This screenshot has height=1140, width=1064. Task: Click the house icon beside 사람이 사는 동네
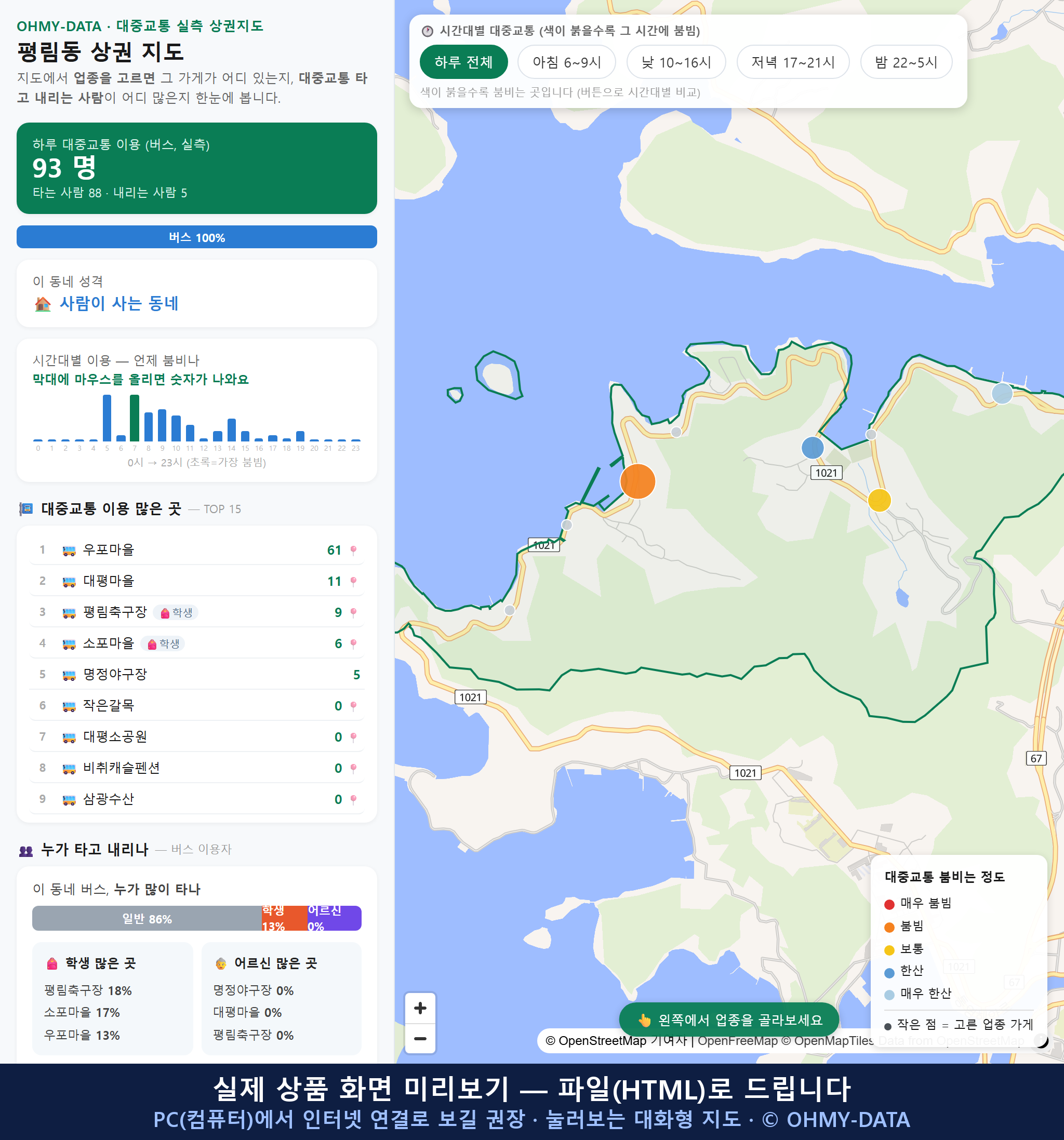pyautogui.click(x=43, y=304)
